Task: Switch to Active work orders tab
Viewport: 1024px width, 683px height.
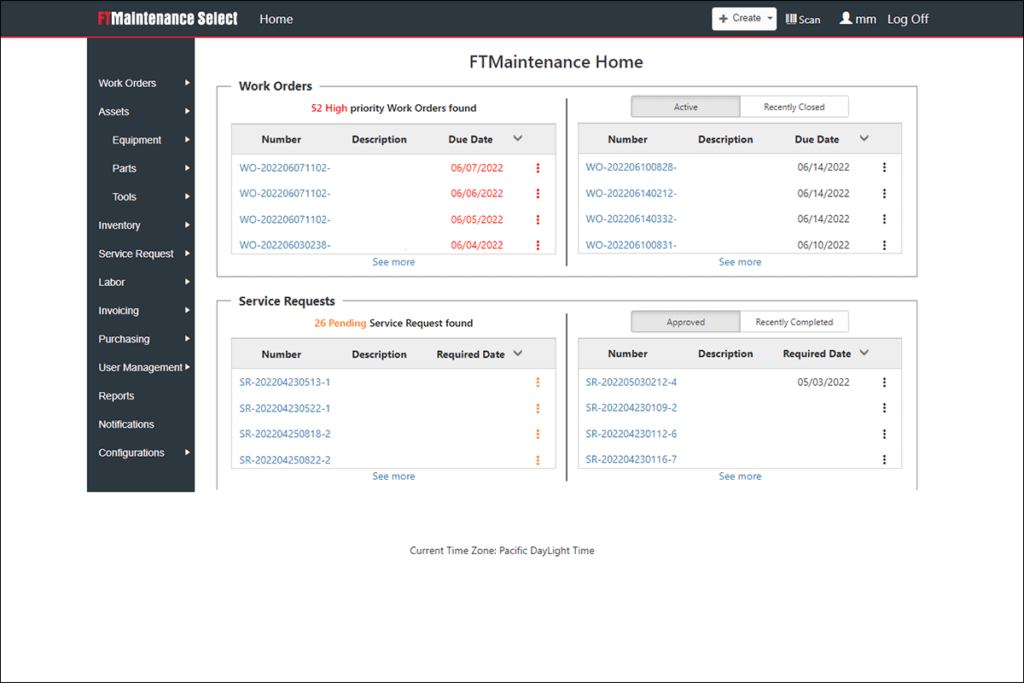Action: 686,107
